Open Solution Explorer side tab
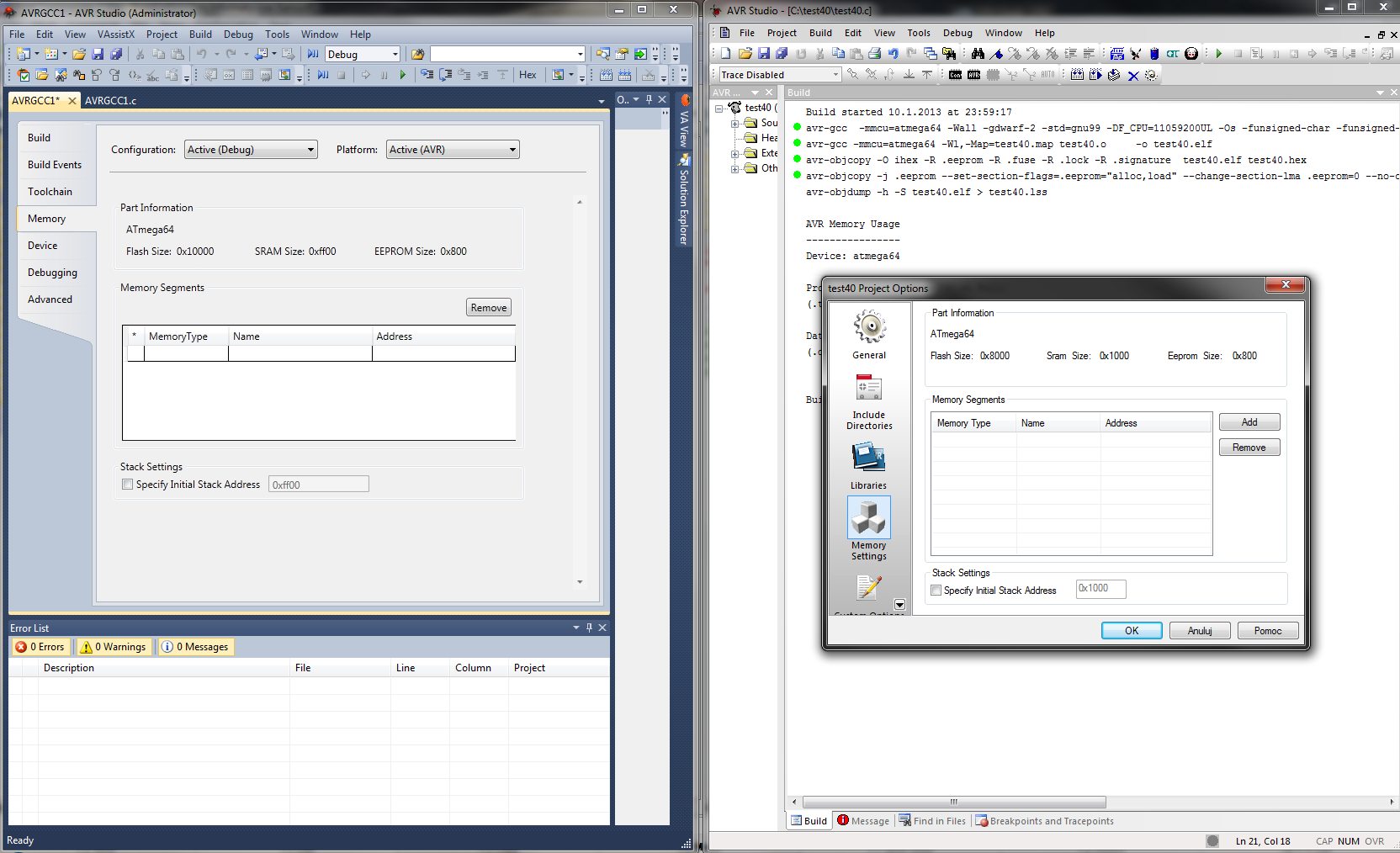The image size is (1400, 853). pos(684,199)
